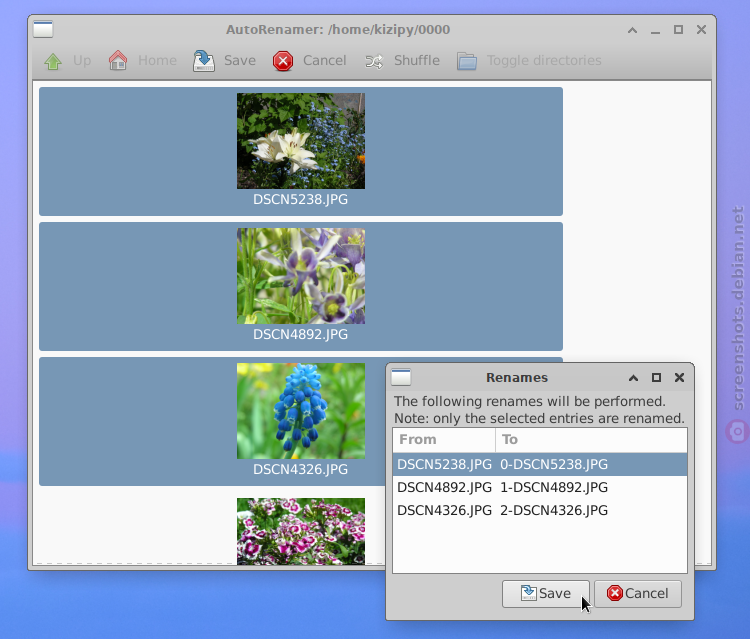The width and height of the screenshot is (750, 639).
Task: Click the Home label in toolbar
Action: [x=157, y=60]
